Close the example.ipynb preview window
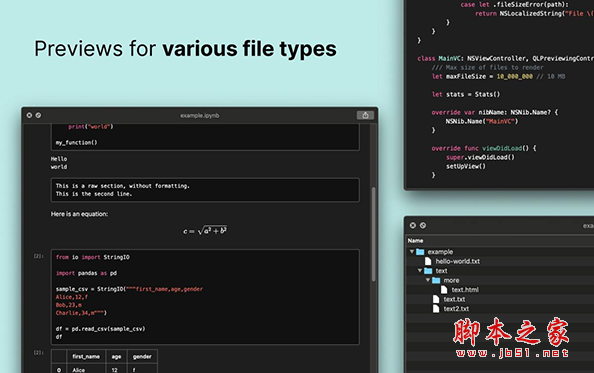The width and height of the screenshot is (594, 373). (x=30, y=115)
